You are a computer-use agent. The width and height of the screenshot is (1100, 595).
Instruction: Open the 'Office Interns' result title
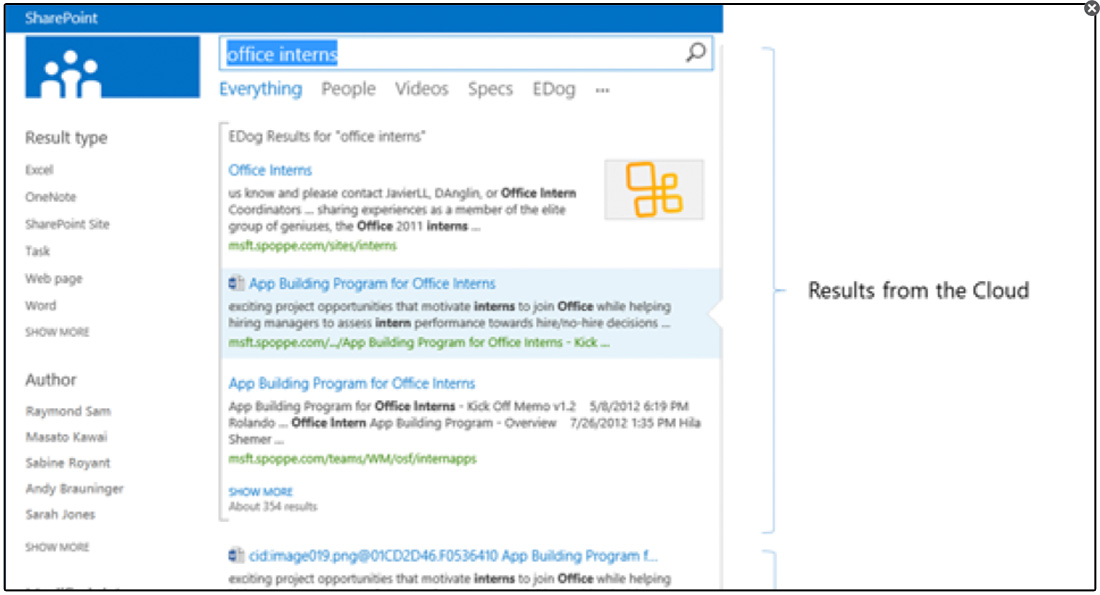click(x=270, y=170)
